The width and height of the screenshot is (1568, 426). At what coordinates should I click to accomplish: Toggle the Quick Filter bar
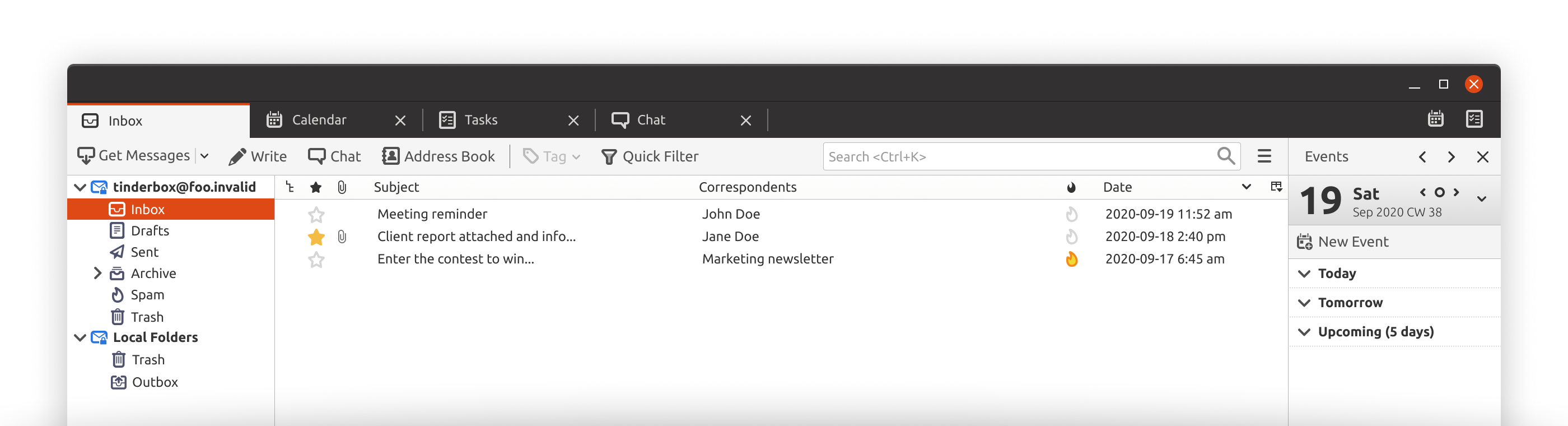650,156
